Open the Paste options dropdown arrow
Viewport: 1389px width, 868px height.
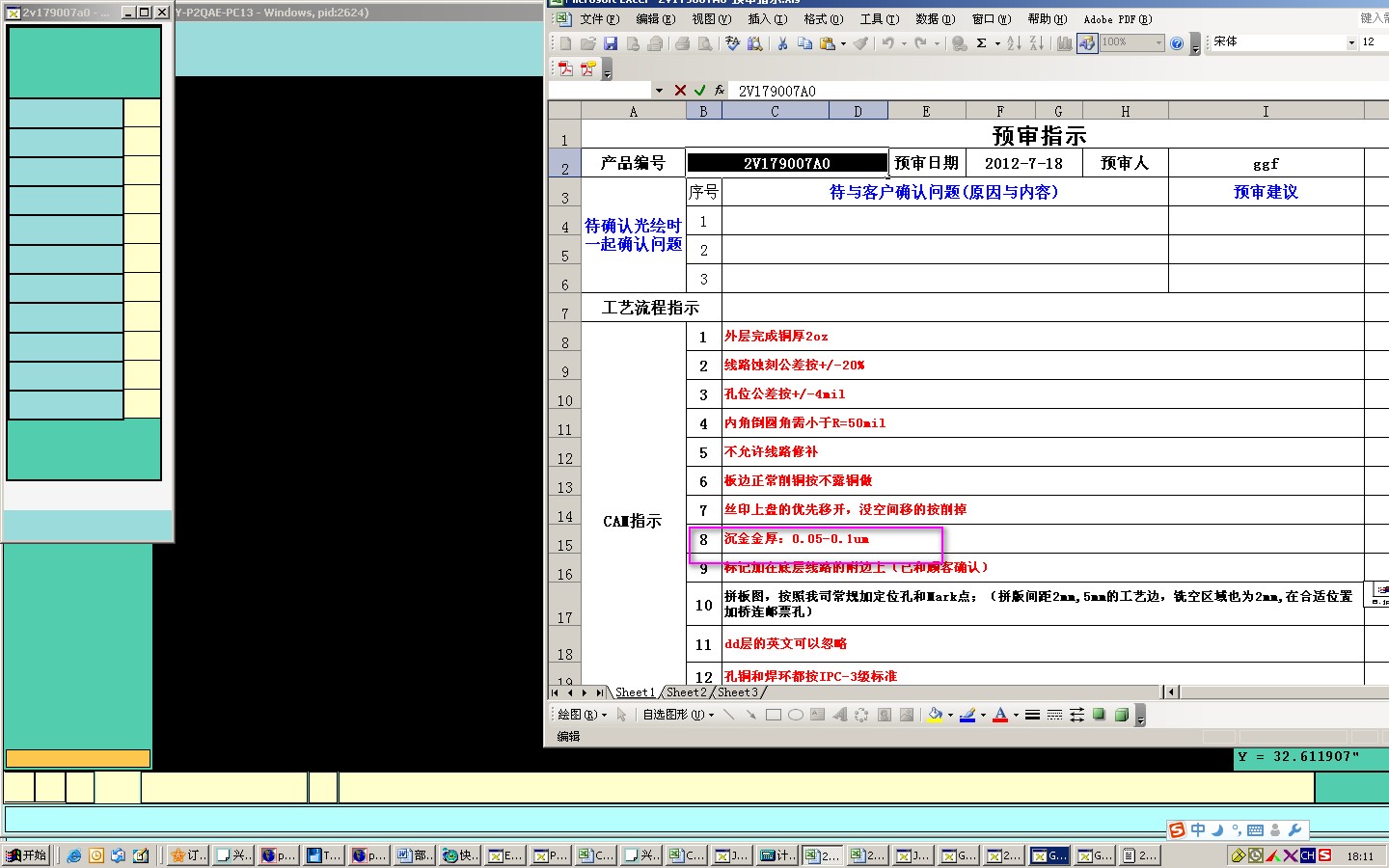(843, 43)
